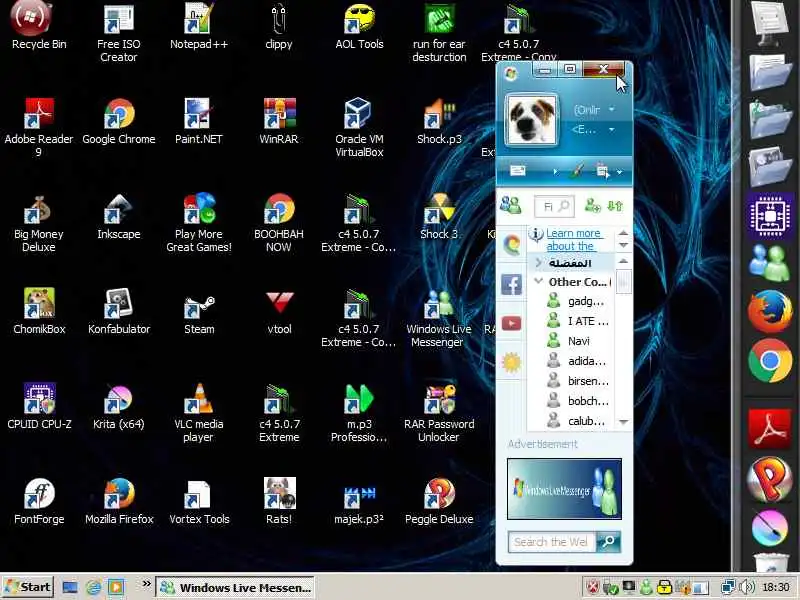The height and width of the screenshot is (600, 800).
Task: Click the contact list sort-arrows icon
Action: (x=615, y=206)
